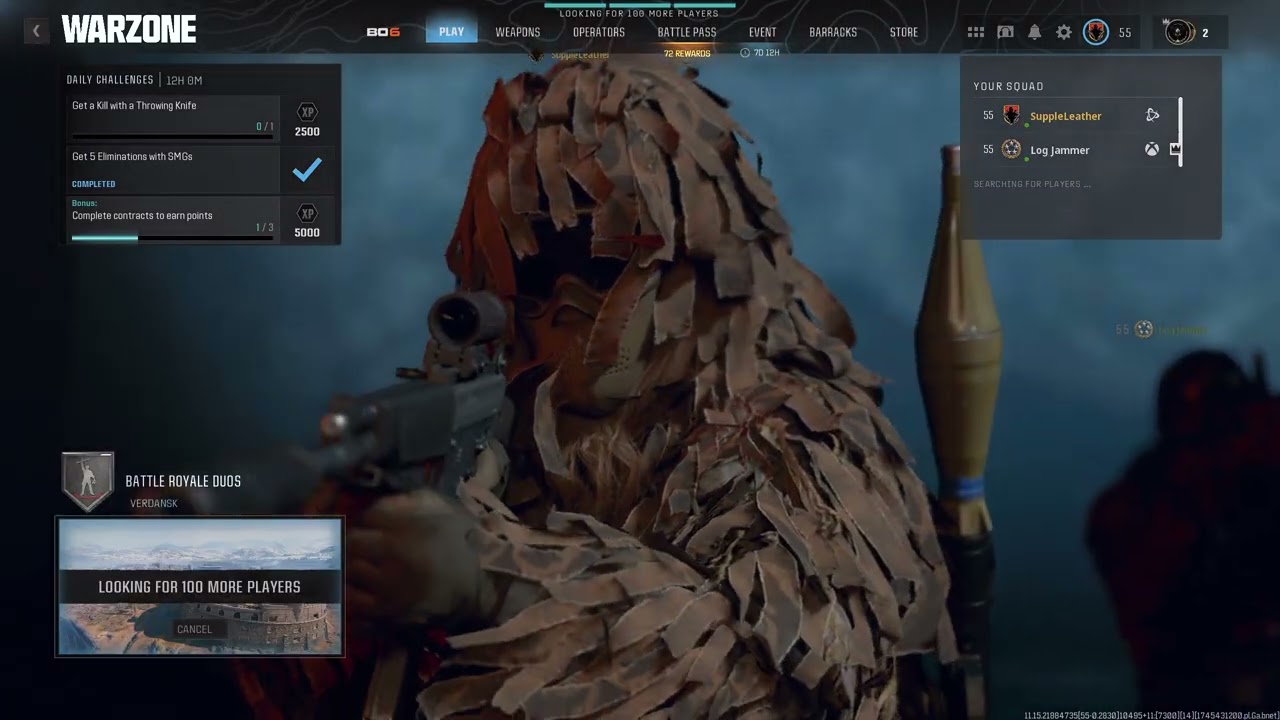Click the 'Your Squad' heading
1280x720 pixels.
point(1009,86)
